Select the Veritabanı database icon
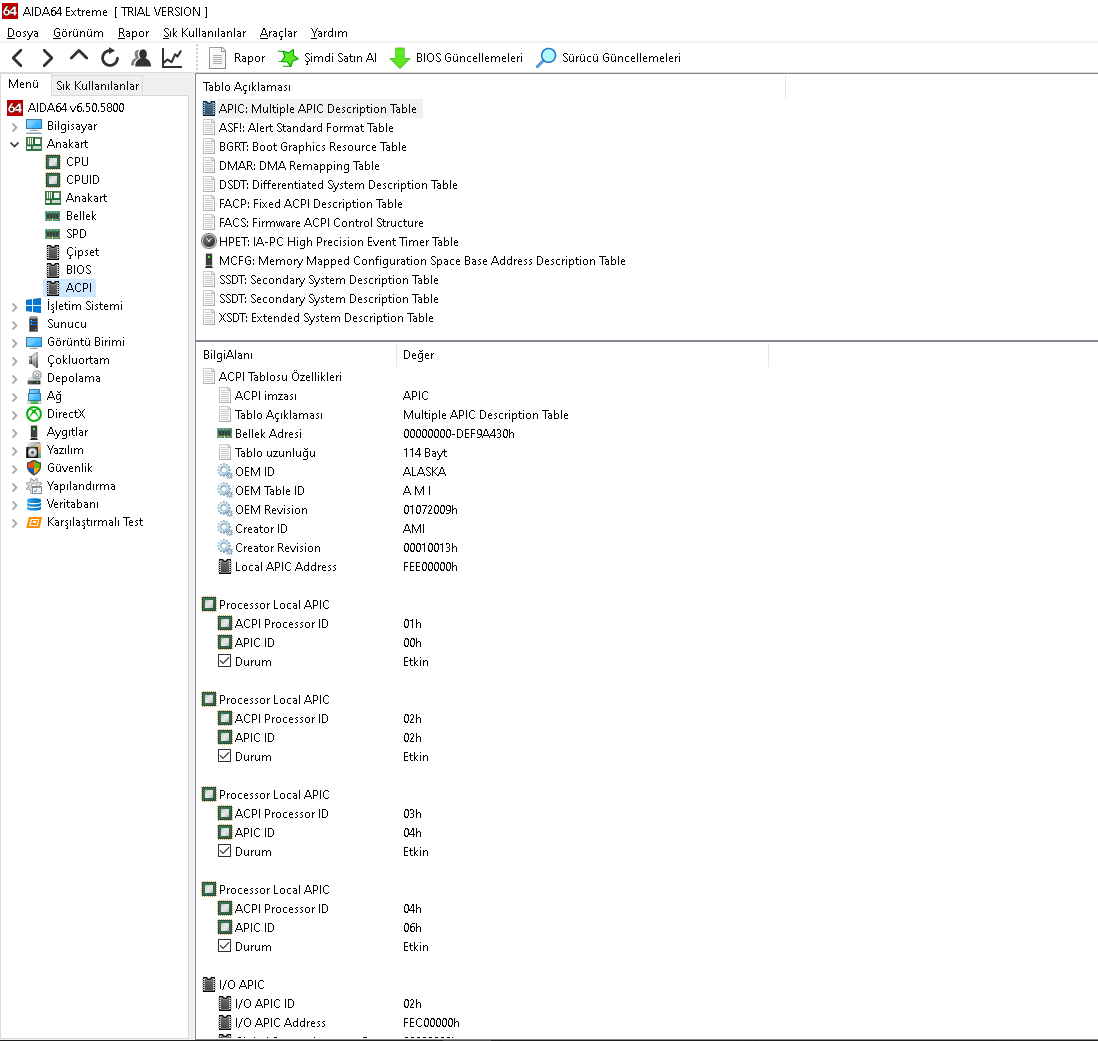This screenshot has height=1041, width=1098. [x=34, y=505]
